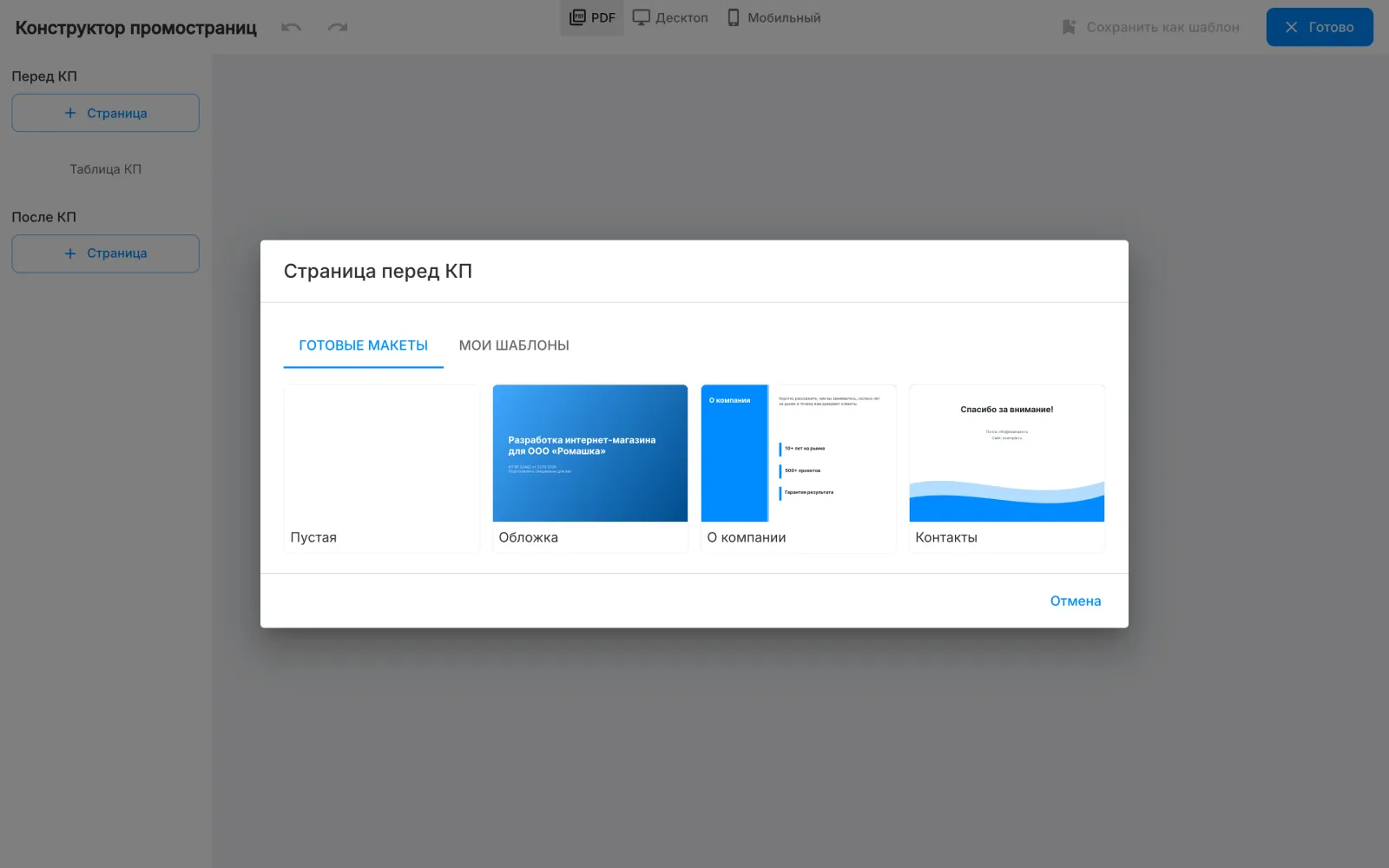Open the Готовые макеты tab
The image size is (1389, 868).
[363, 345]
